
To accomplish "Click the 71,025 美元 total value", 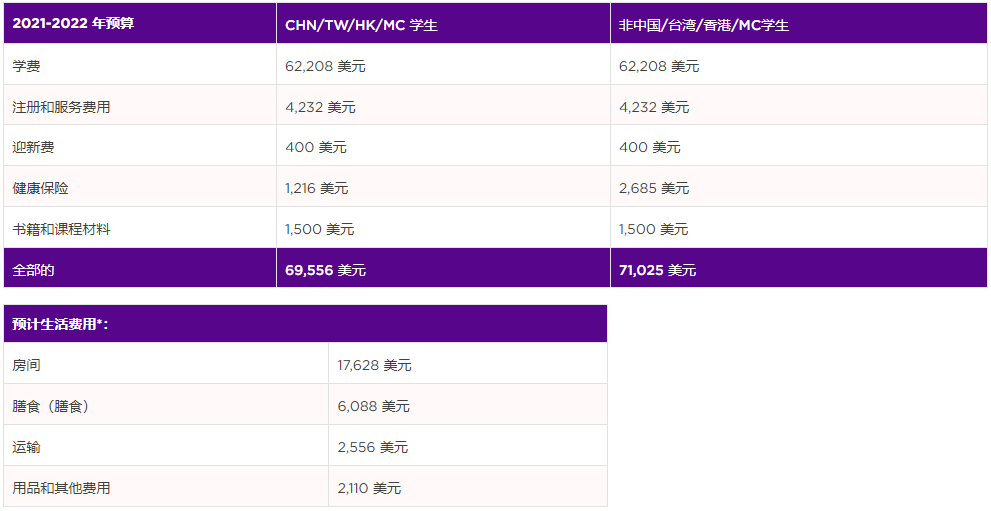I will point(657,270).
